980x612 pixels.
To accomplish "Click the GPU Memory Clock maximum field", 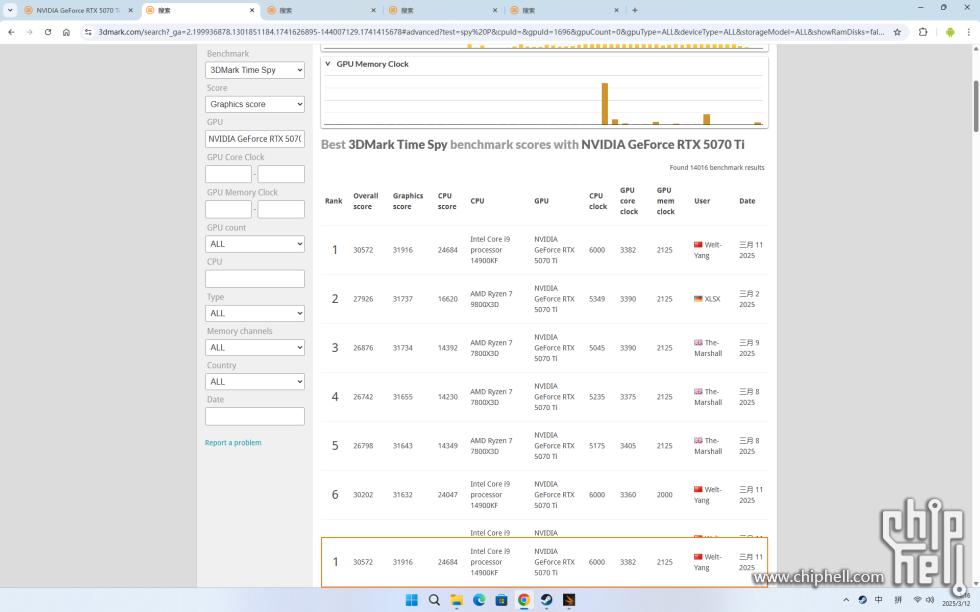I will (281, 209).
